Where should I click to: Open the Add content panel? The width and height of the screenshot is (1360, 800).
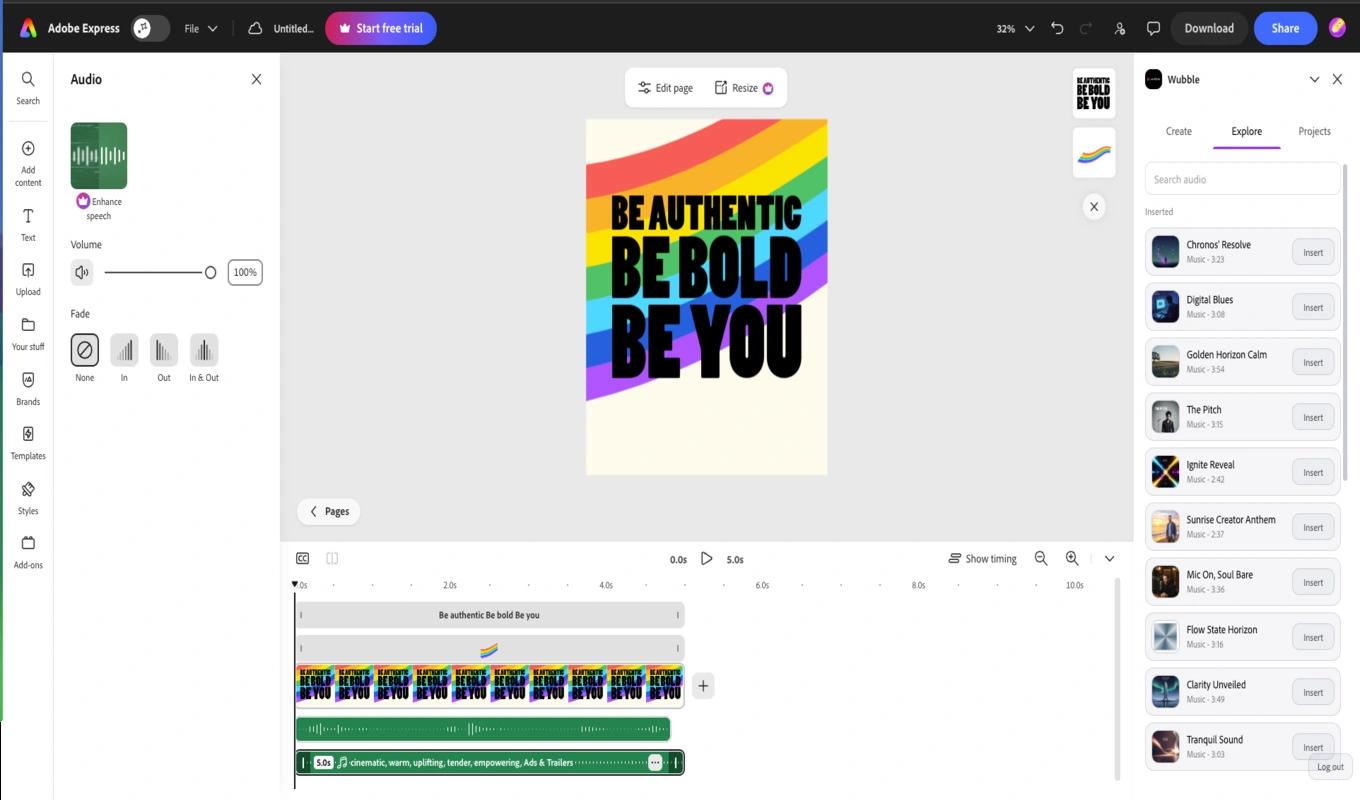coord(28,163)
